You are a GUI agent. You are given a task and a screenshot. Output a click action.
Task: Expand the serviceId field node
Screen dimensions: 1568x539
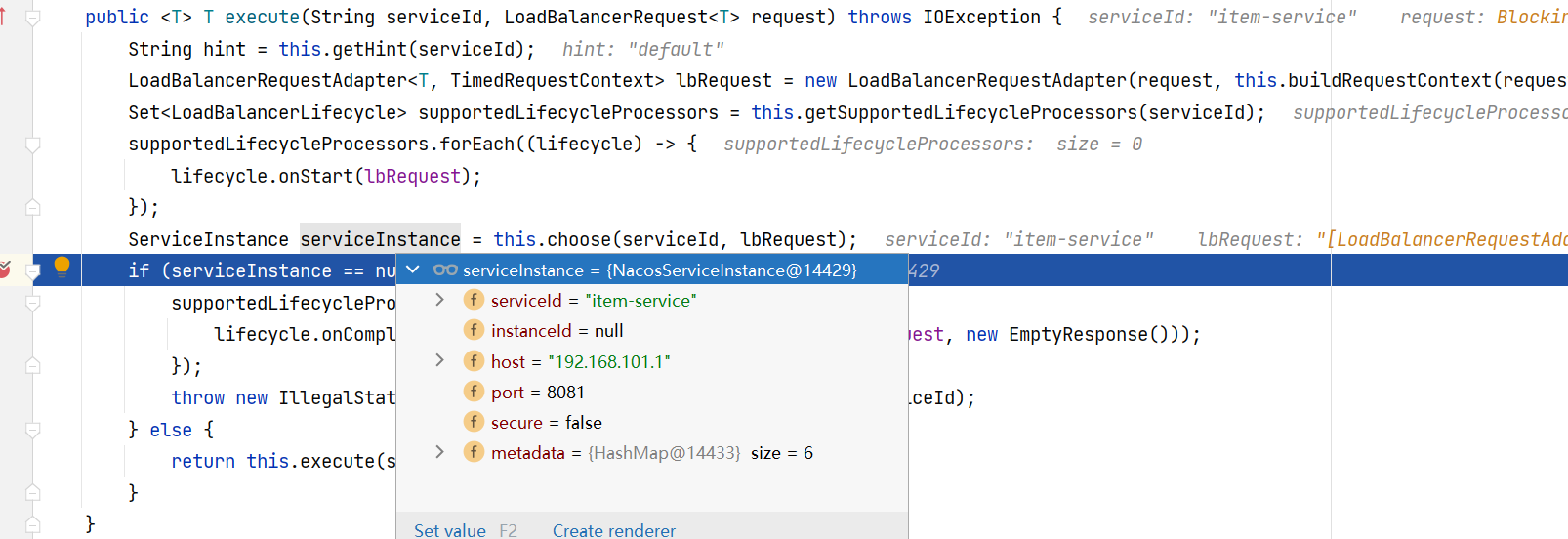(439, 301)
